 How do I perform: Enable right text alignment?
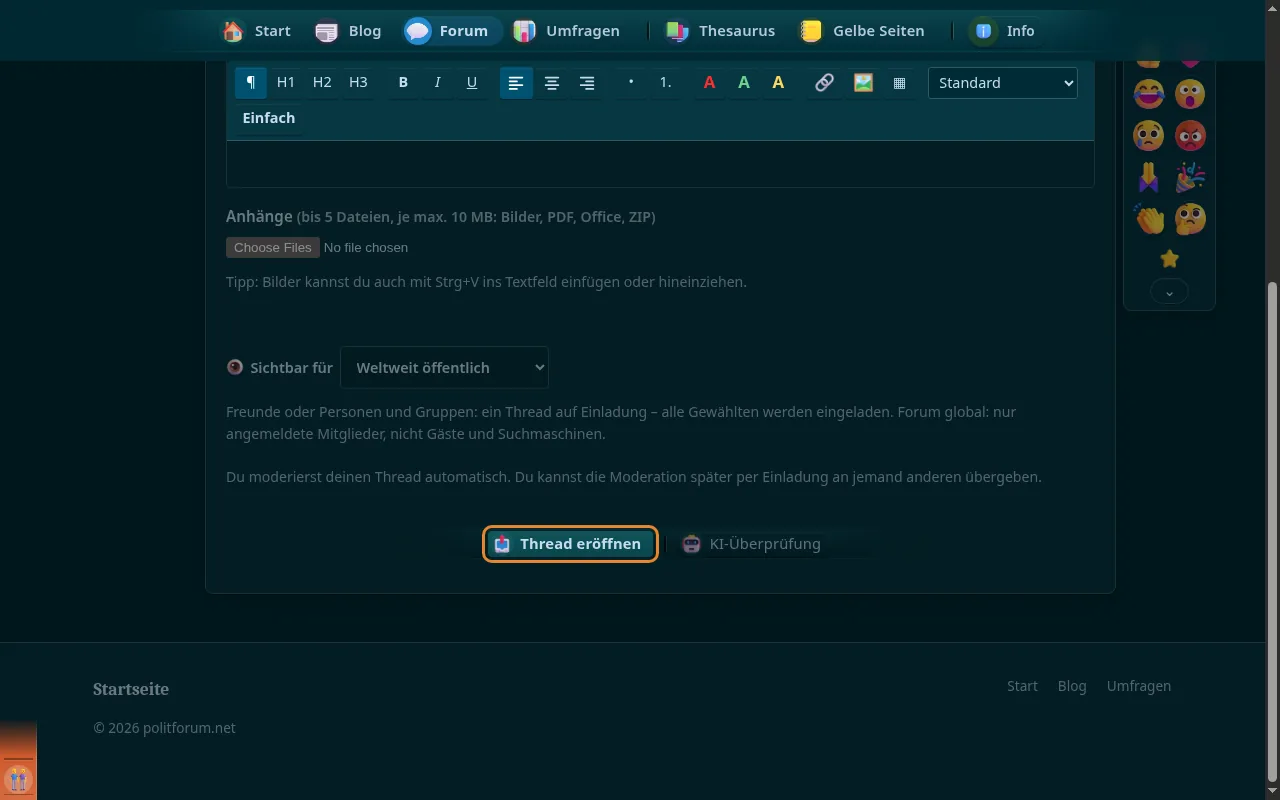pyautogui.click(x=587, y=83)
